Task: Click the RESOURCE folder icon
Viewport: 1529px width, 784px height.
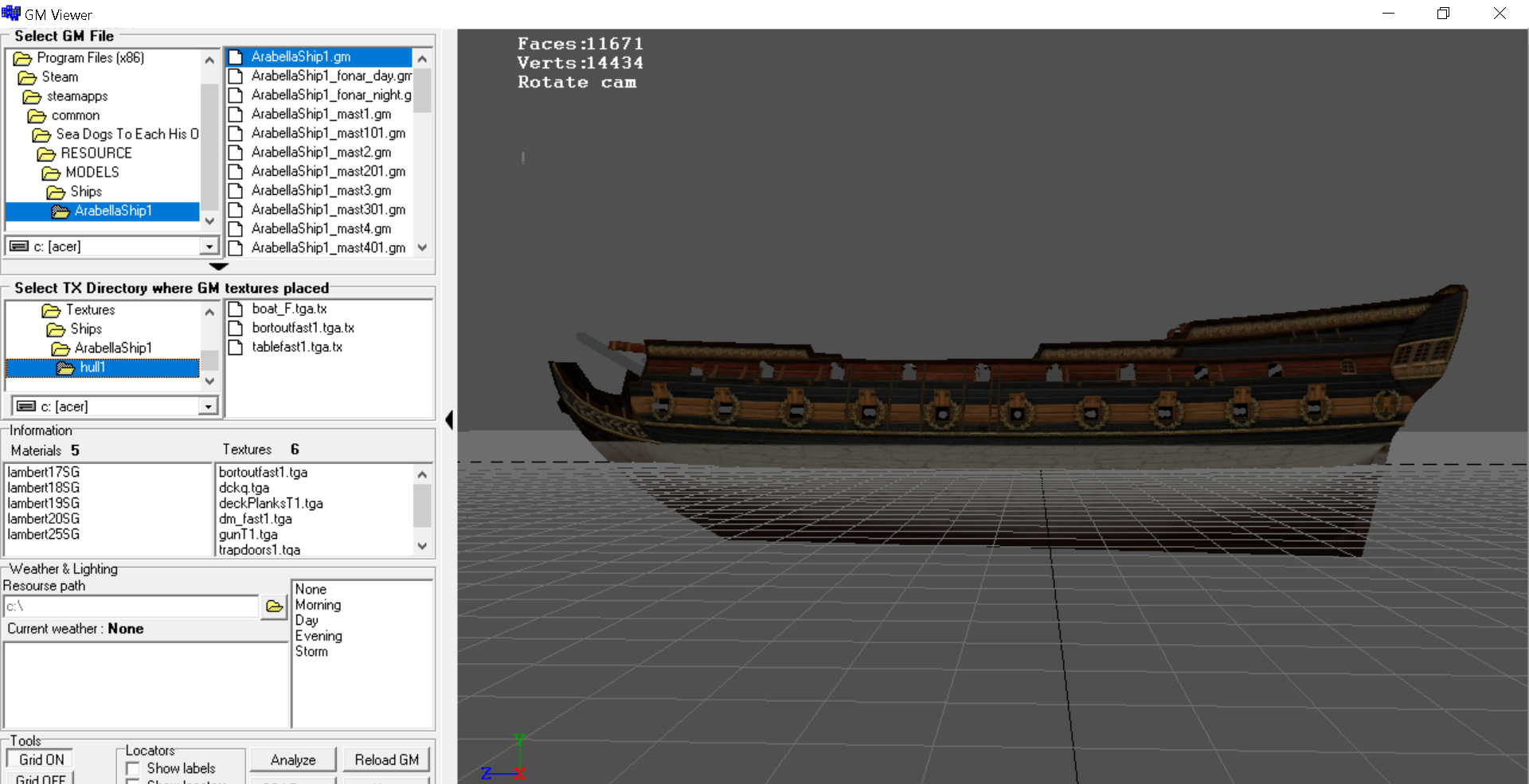Action: point(46,154)
